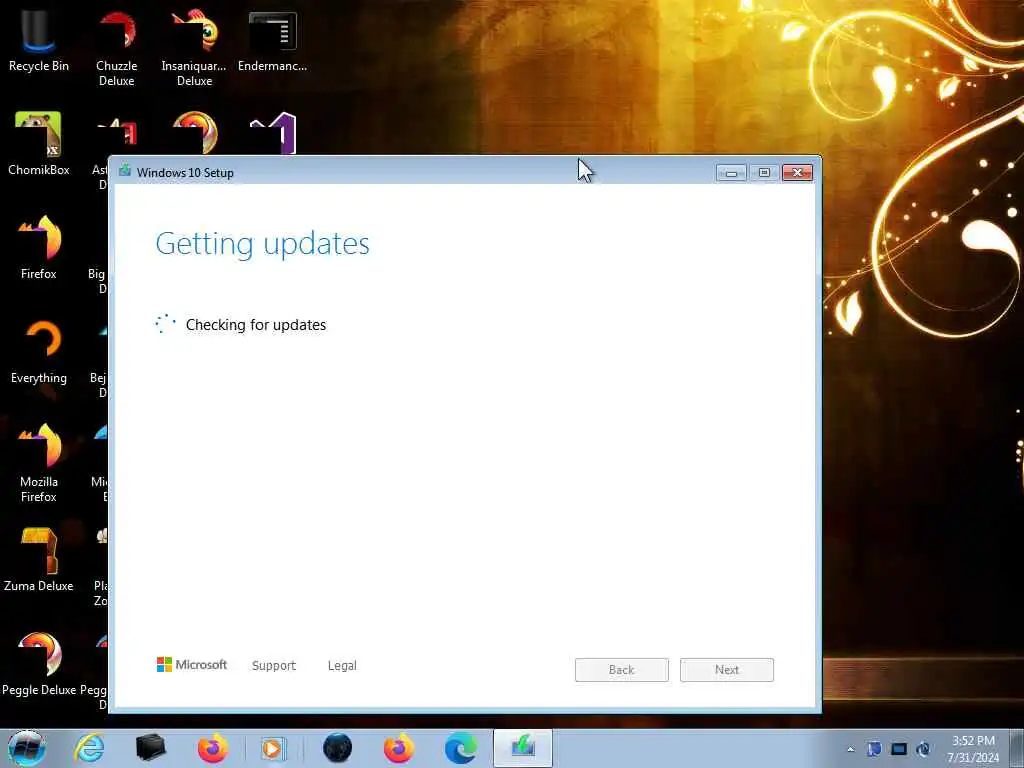Screen dimensions: 1024x768
Task: Open Firefox taskbar icon beside Media Player
Action: coord(212,748)
